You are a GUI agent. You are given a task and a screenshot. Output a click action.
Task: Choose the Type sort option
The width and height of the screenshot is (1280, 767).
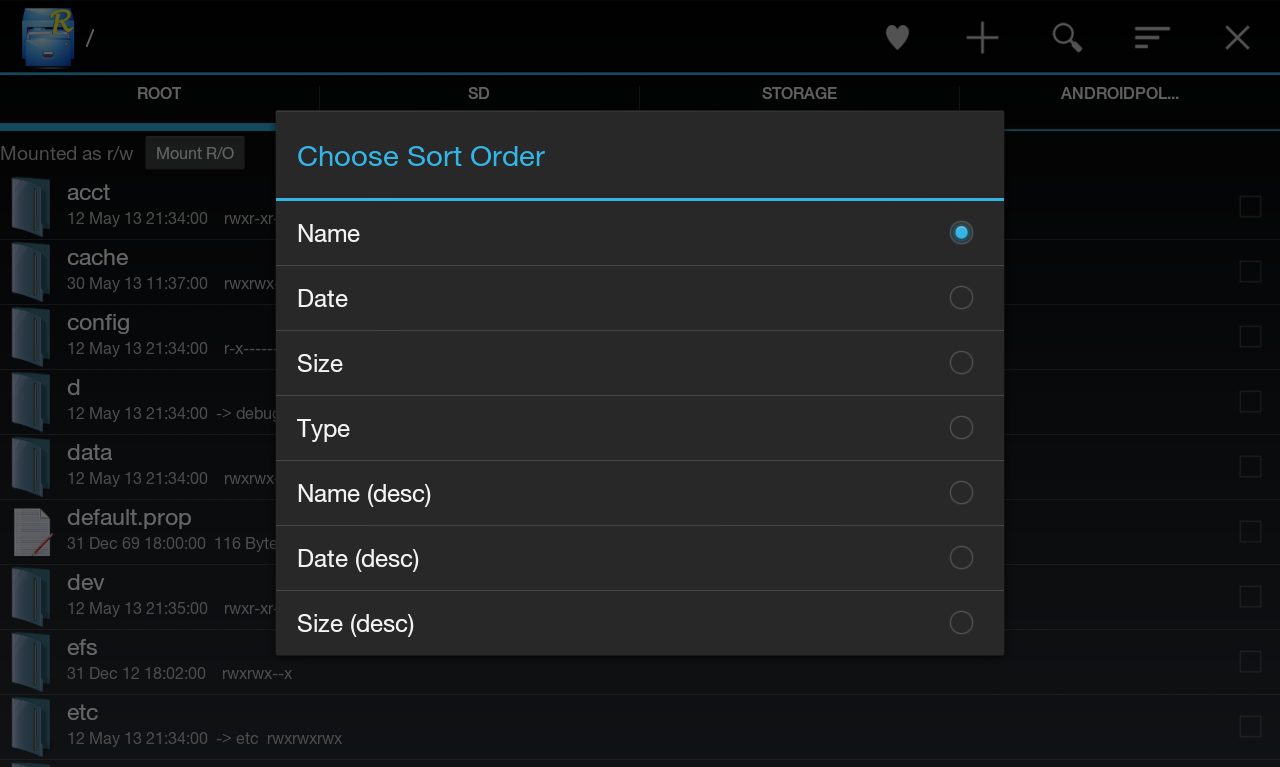point(640,428)
